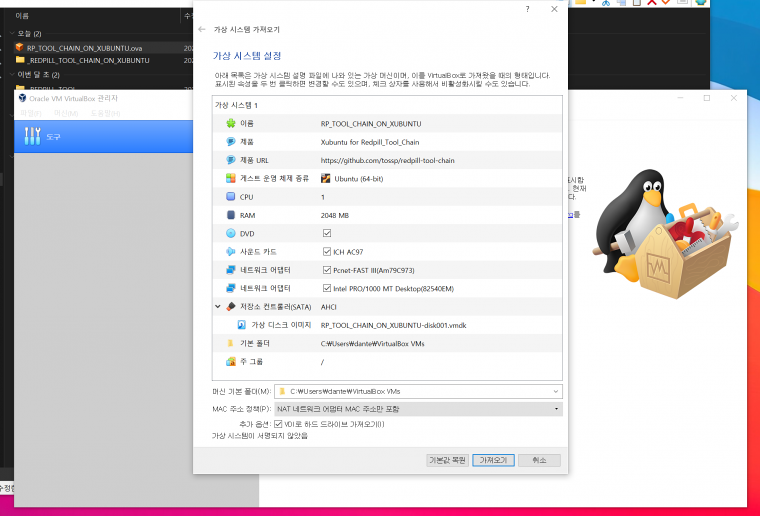
Task: Click the CPU count value 1
Action: pyautogui.click(x=323, y=197)
